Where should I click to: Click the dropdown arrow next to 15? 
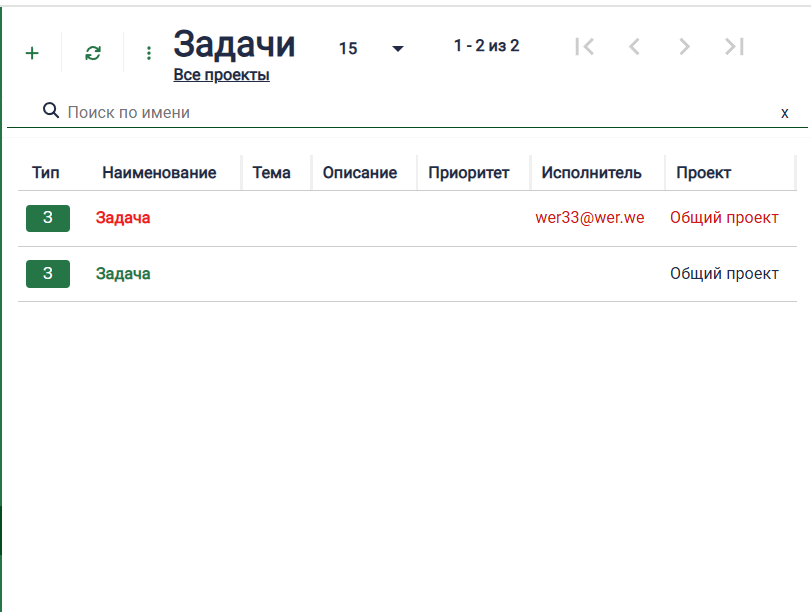[x=397, y=48]
